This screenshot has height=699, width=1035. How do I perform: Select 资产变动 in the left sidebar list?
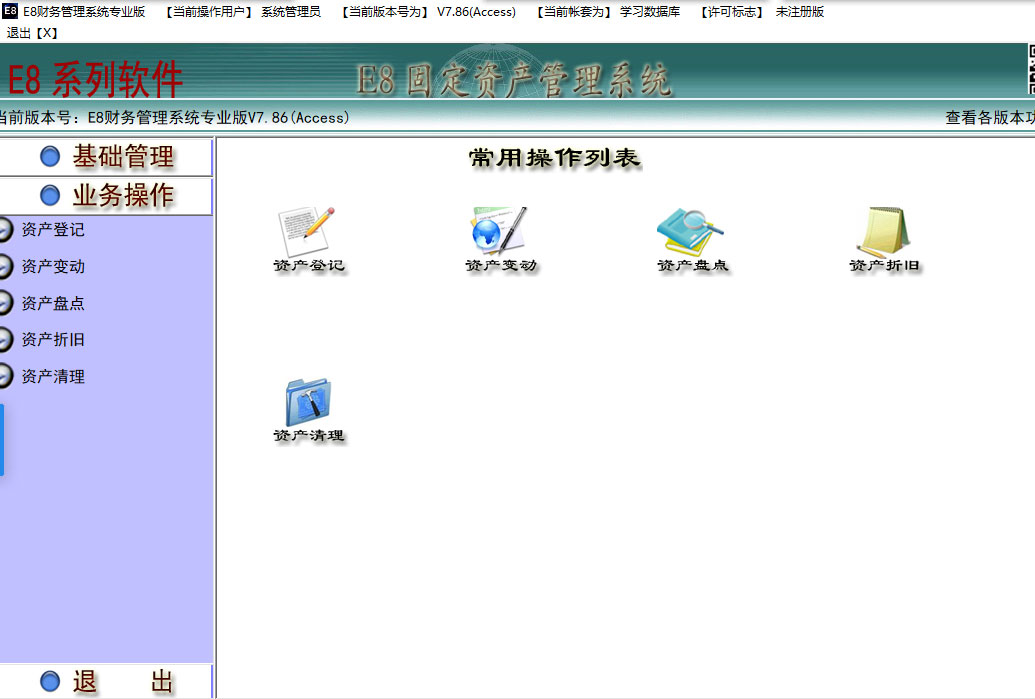click(x=53, y=267)
